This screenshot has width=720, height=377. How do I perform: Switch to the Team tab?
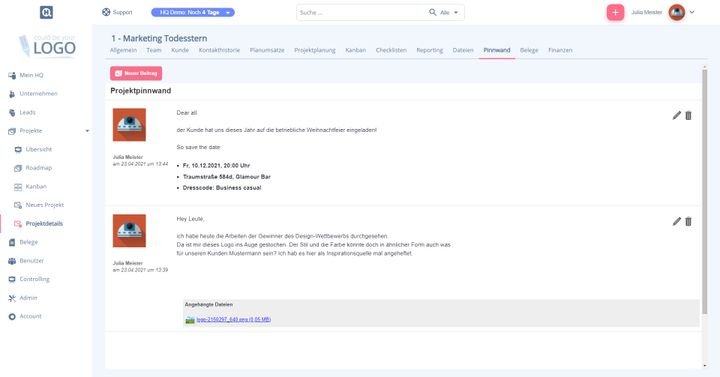click(x=154, y=50)
